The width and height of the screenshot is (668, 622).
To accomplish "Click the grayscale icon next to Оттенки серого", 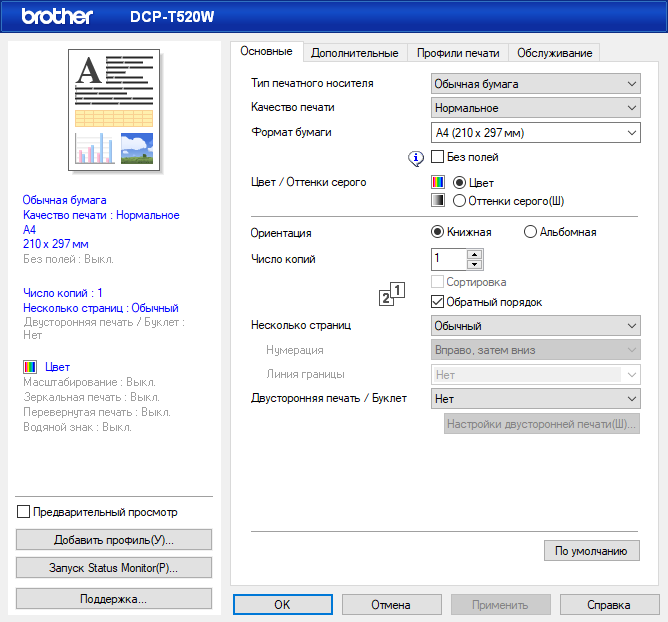I will coord(438,200).
